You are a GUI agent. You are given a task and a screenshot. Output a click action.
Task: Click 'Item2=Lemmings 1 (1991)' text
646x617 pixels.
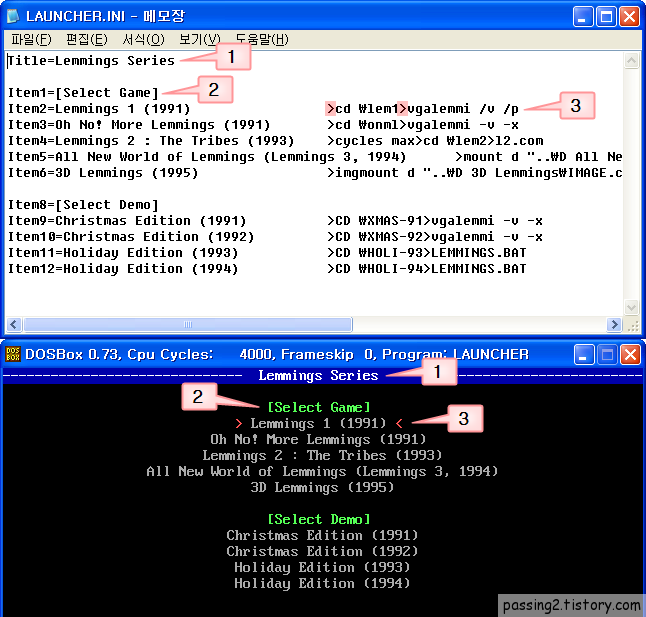pyautogui.click(x=99, y=109)
